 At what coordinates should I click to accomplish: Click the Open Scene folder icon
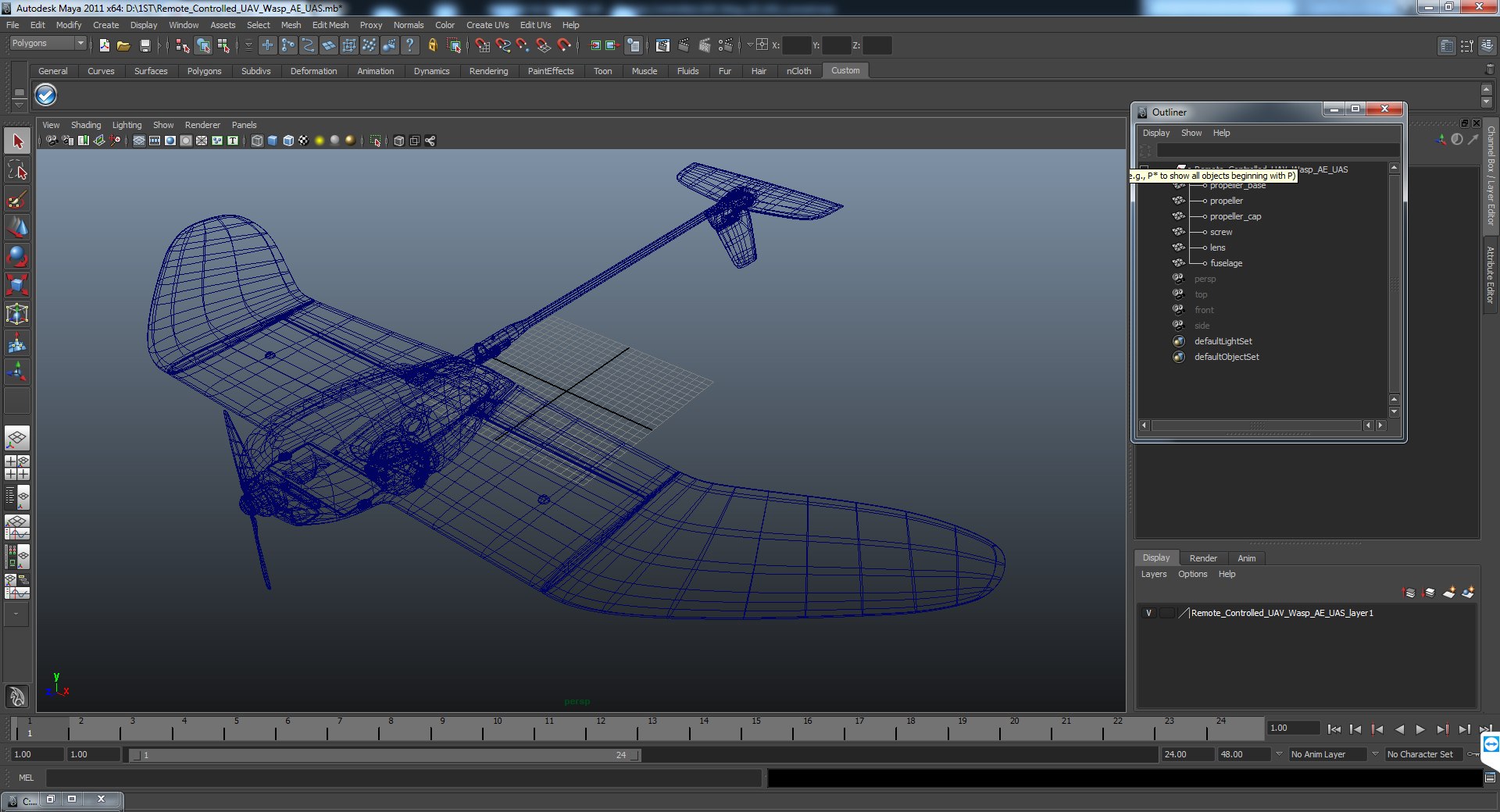click(123, 46)
